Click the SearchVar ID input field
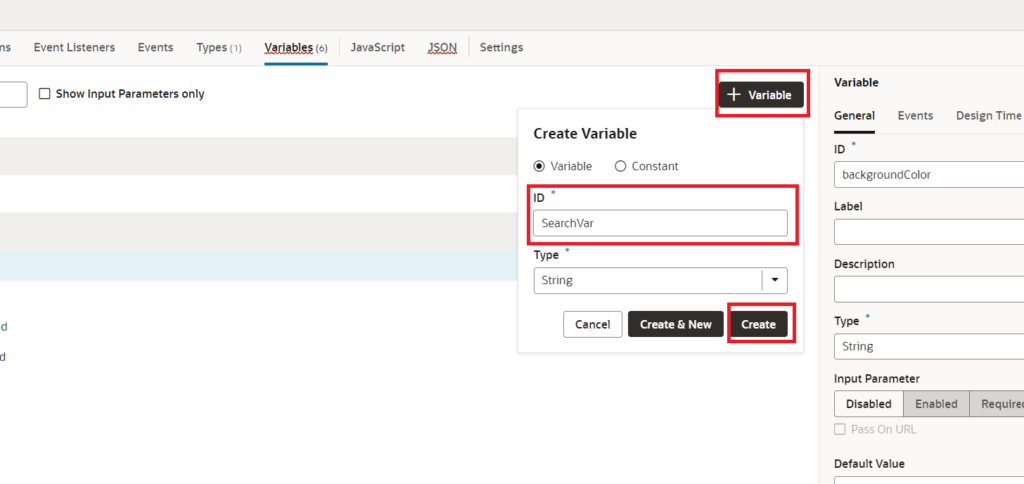Viewport: 1024px width, 484px height. tap(660, 223)
